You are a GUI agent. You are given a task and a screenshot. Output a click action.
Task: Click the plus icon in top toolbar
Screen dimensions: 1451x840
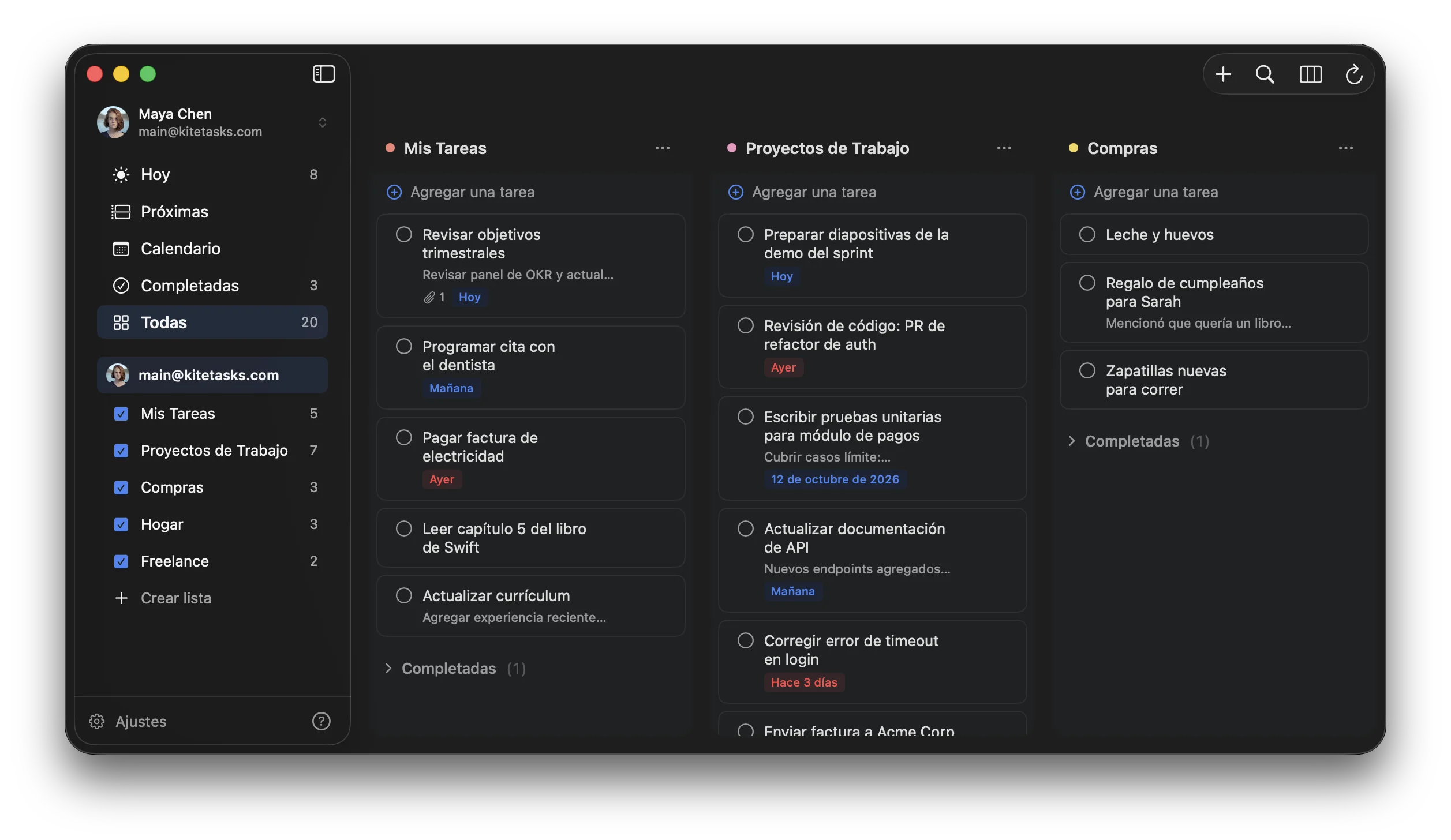coord(1223,74)
